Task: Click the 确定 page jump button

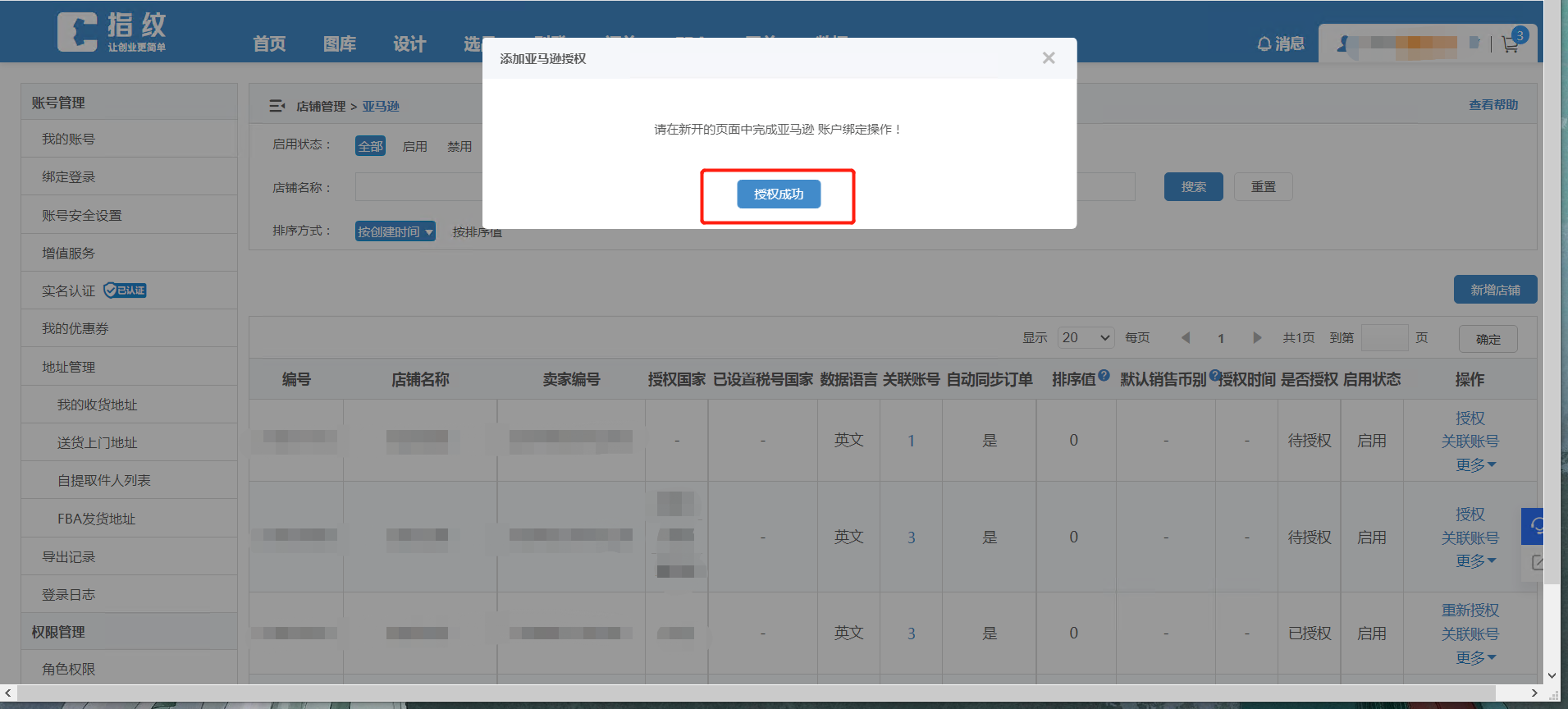Action: [1488, 339]
